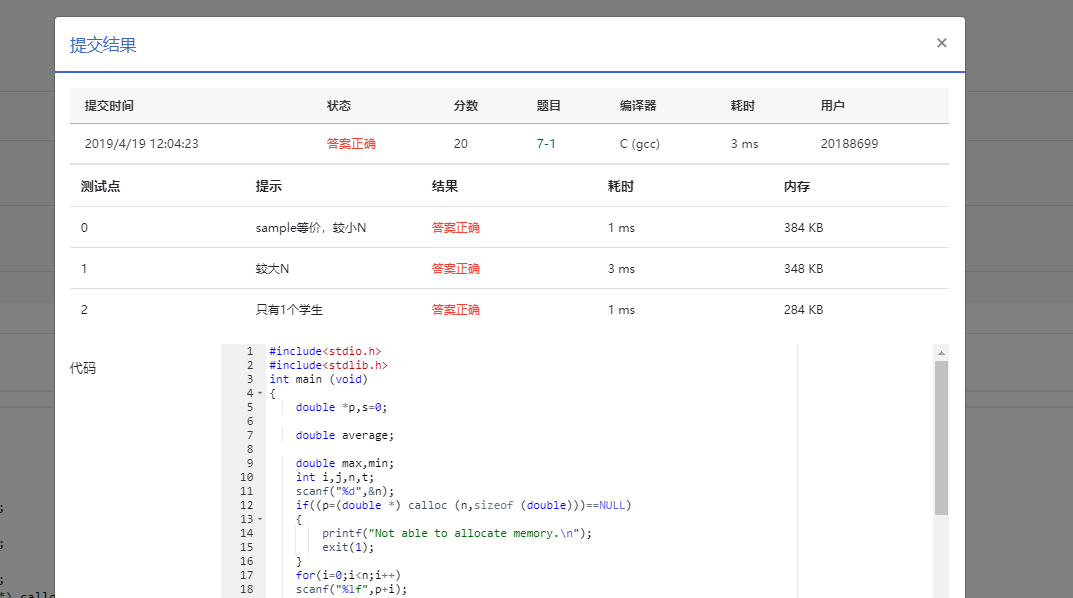
Task: Click 提交时间 column header
Action: pyautogui.click(x=109, y=105)
